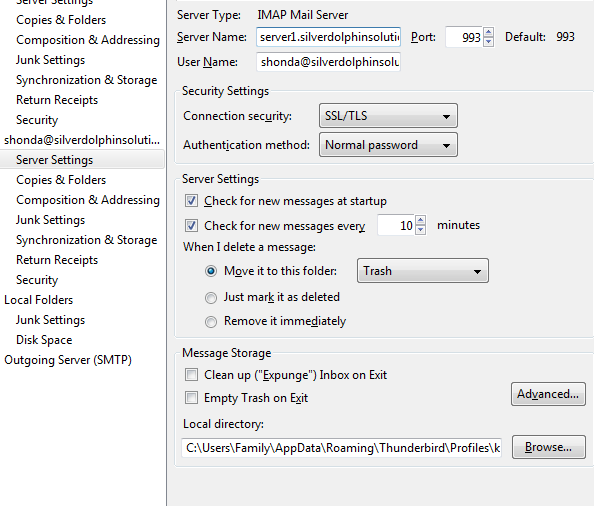Enable Clean up Expunge Inbox on Exit
The width and height of the screenshot is (594, 506).
[x=191, y=375]
